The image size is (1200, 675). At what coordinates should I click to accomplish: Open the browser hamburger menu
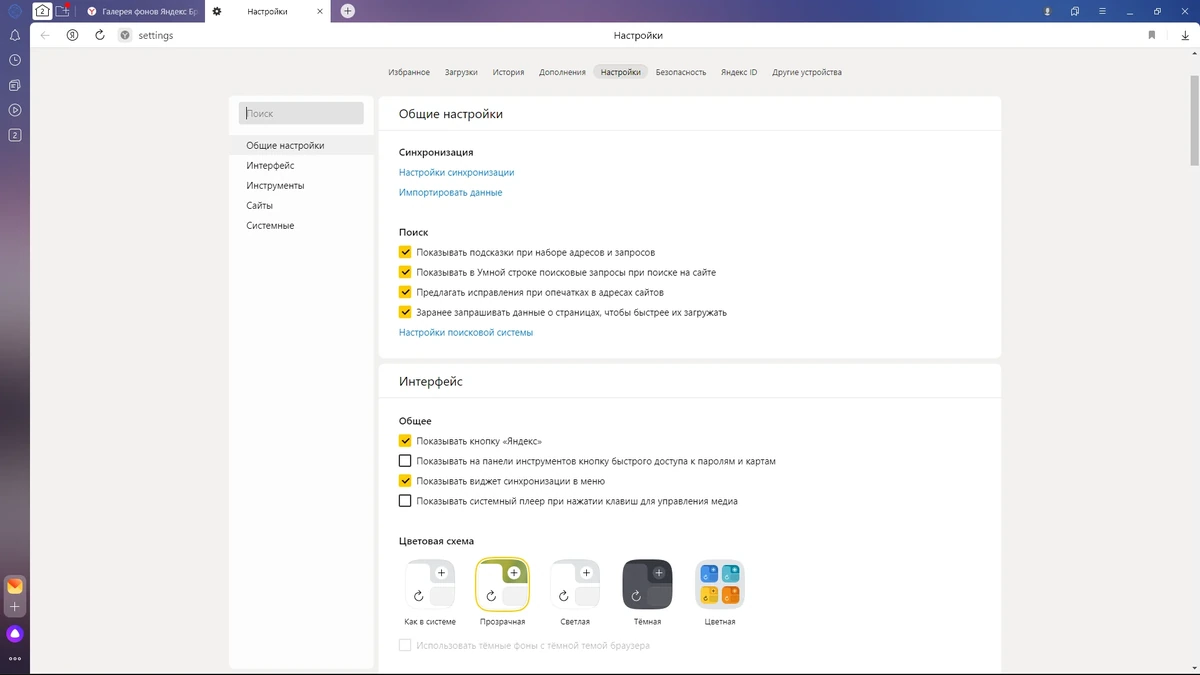click(x=1103, y=11)
